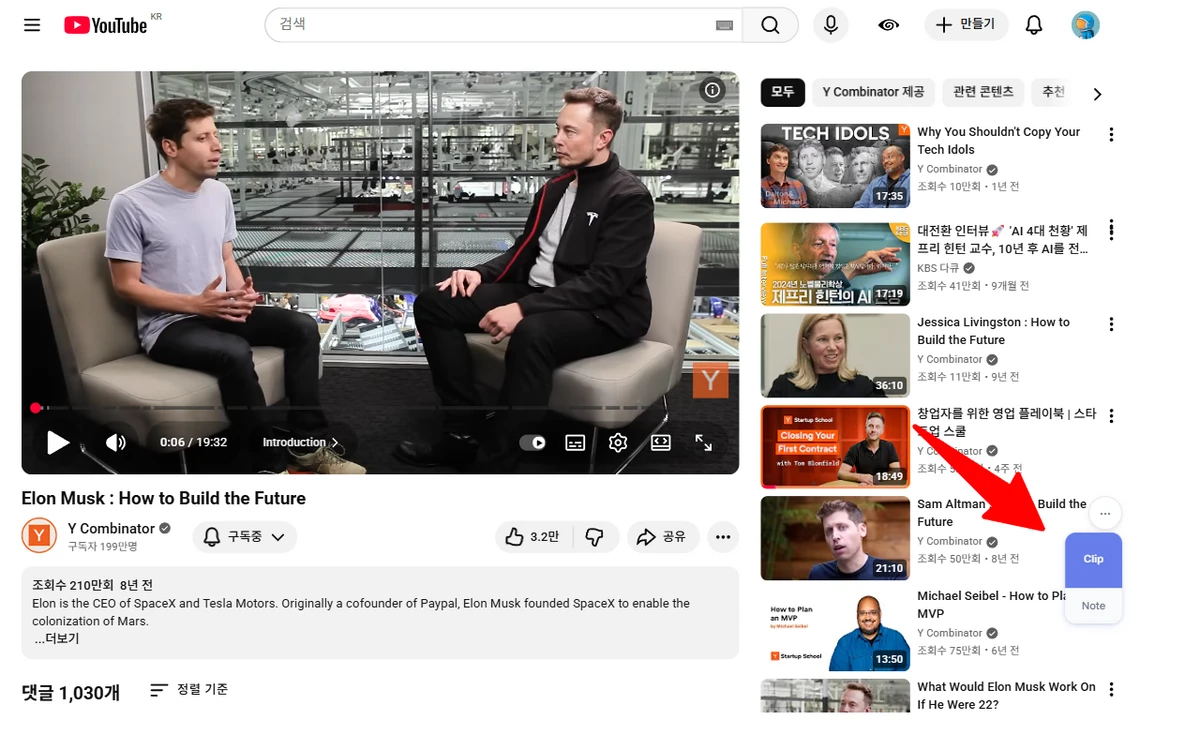
Task: Open the on-screen keyboard in search box
Action: pyautogui.click(x=725, y=25)
